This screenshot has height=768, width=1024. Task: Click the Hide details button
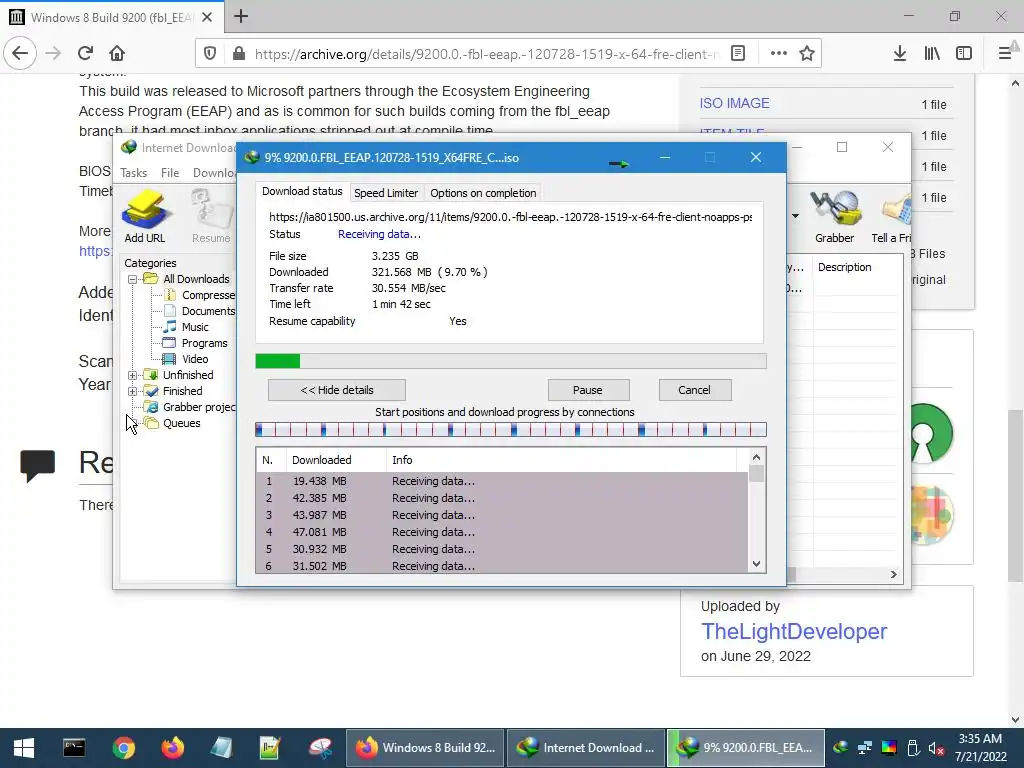tap(337, 390)
